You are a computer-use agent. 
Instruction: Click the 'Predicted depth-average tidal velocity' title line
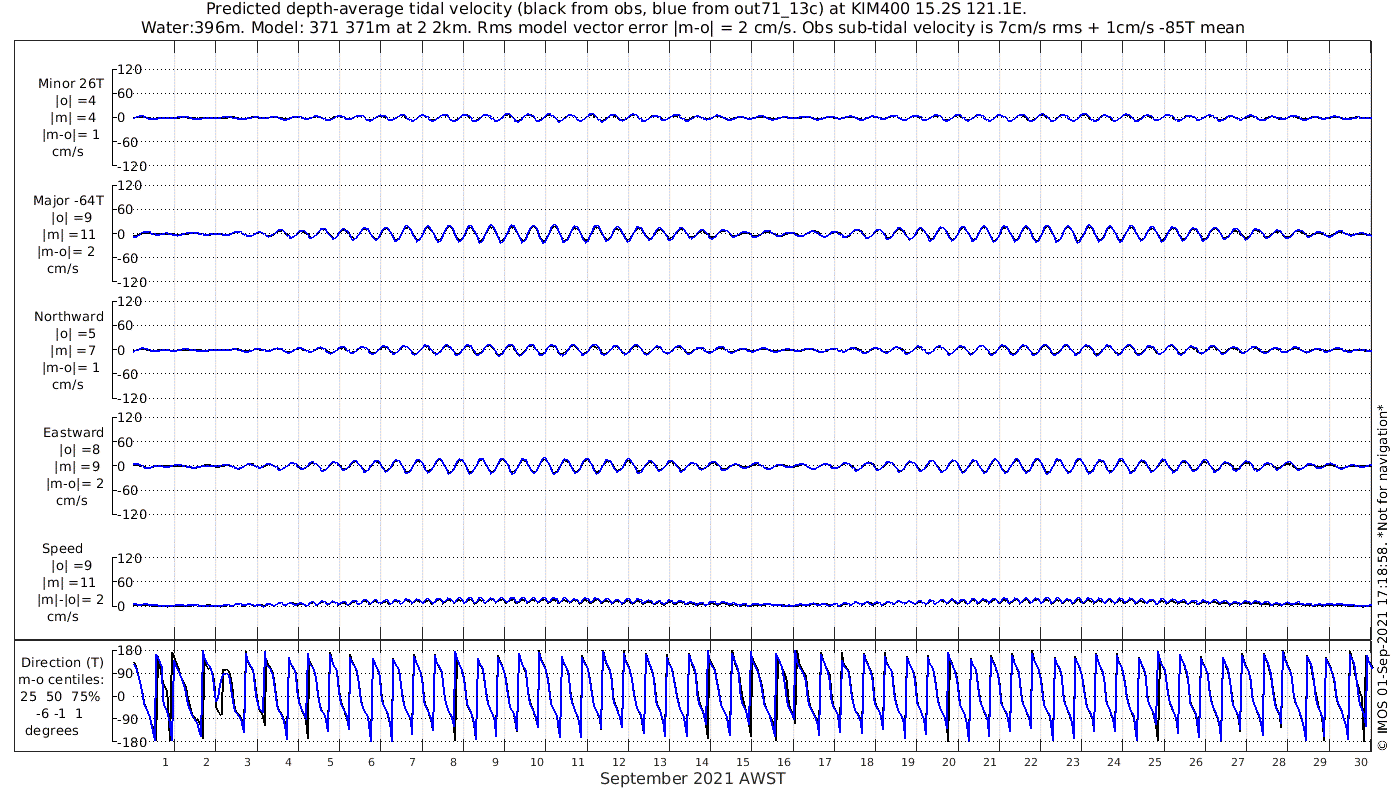pos(616,9)
